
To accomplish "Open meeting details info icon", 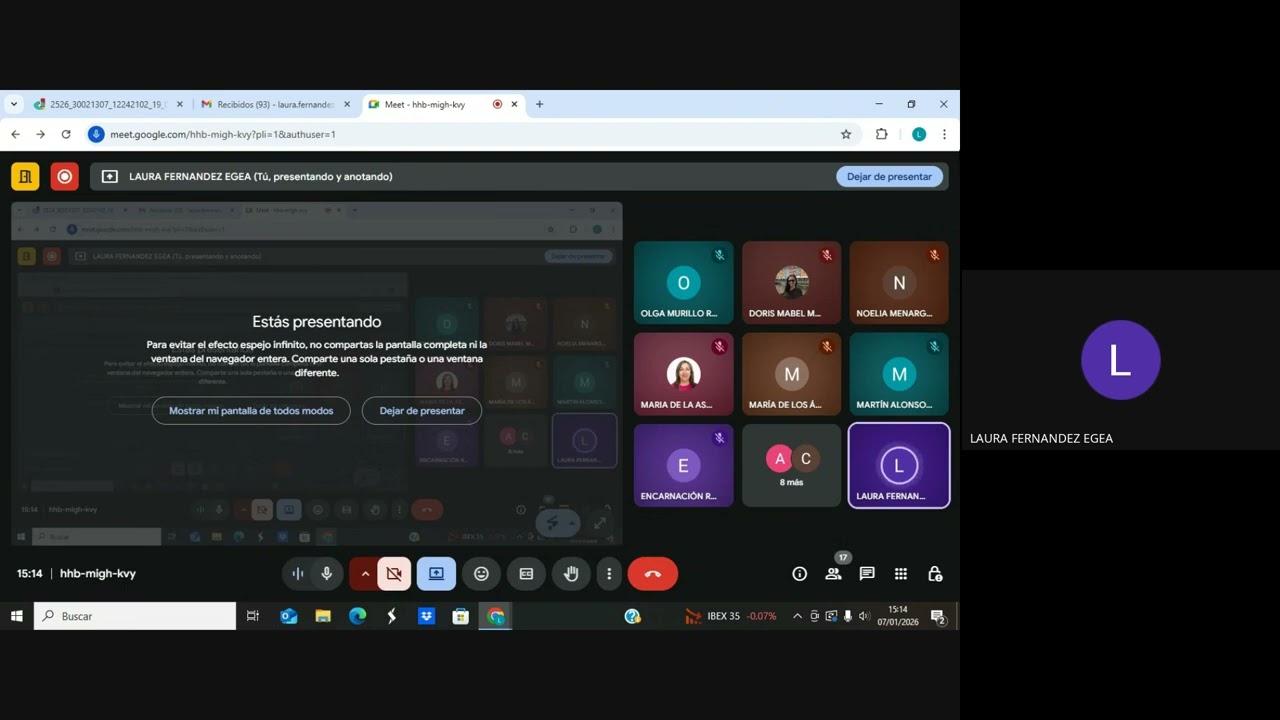I will [x=799, y=574].
